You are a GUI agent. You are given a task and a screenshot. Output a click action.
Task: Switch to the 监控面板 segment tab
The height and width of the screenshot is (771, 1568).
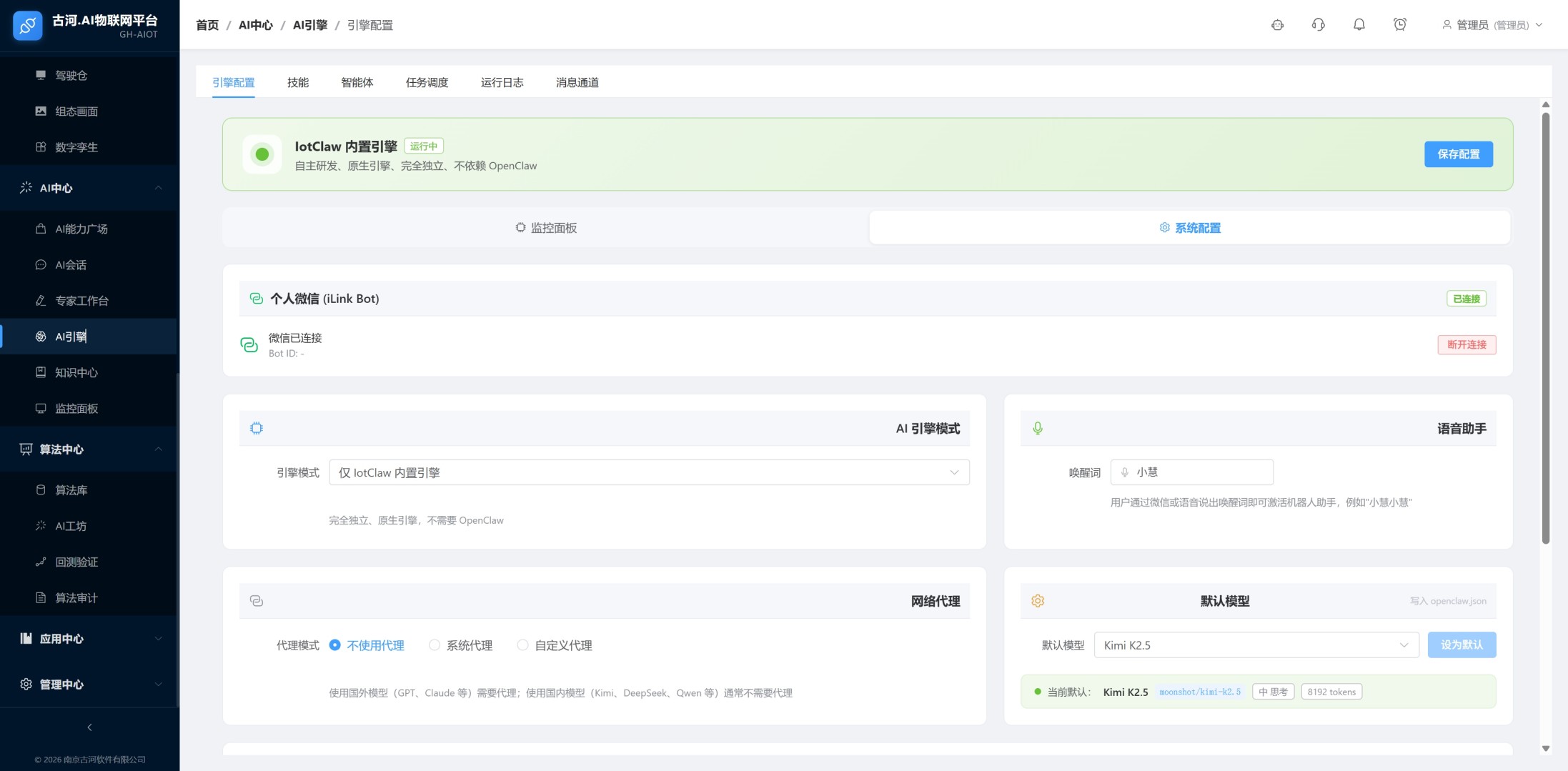[546, 228]
